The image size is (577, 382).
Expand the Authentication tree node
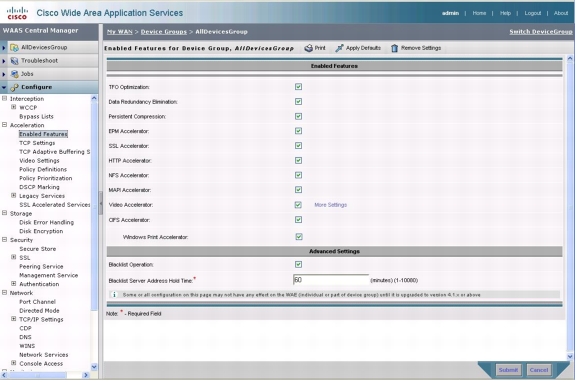pyautogui.click(x=14, y=284)
